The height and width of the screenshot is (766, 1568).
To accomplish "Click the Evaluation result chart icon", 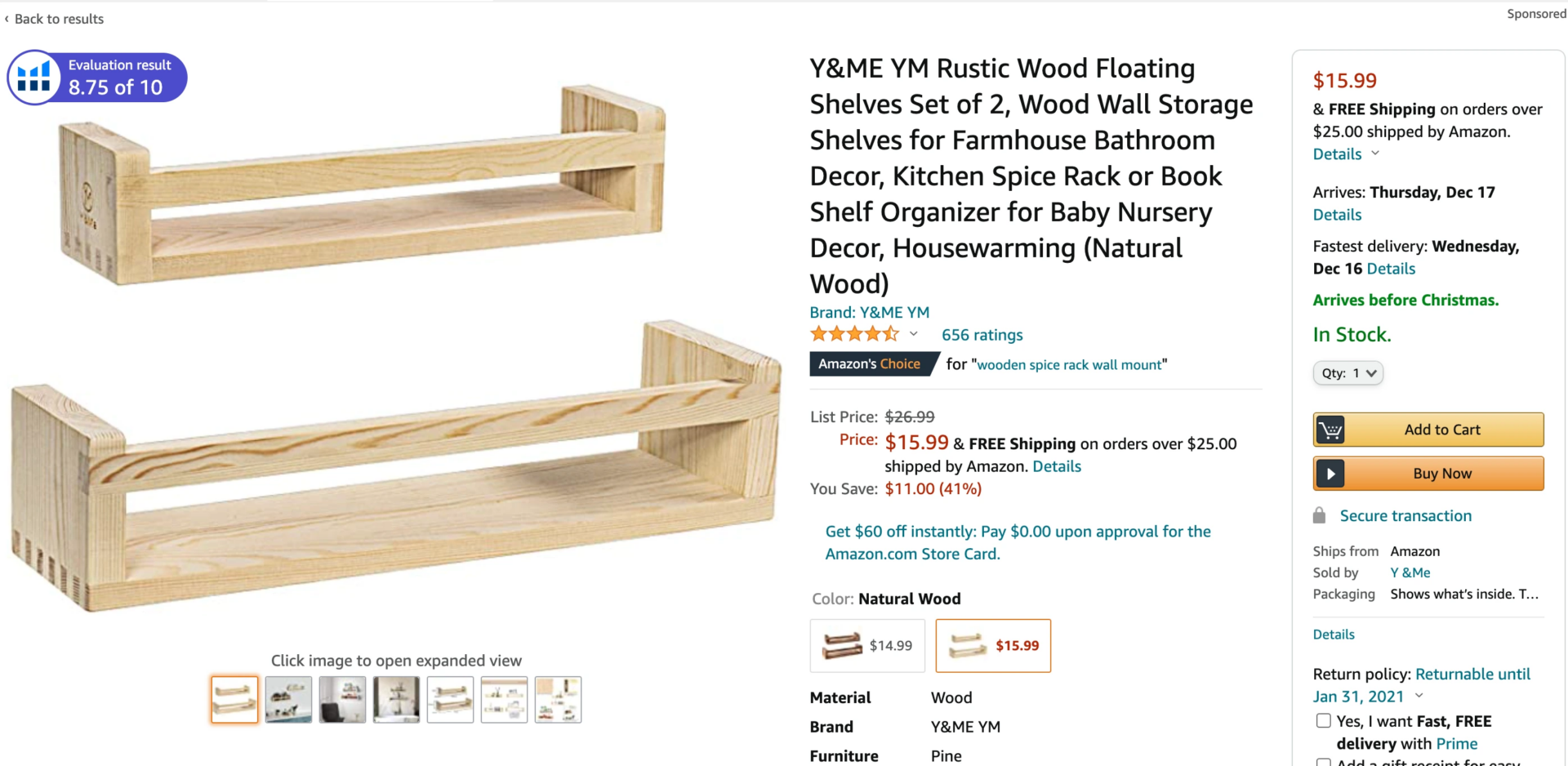I will [x=34, y=78].
